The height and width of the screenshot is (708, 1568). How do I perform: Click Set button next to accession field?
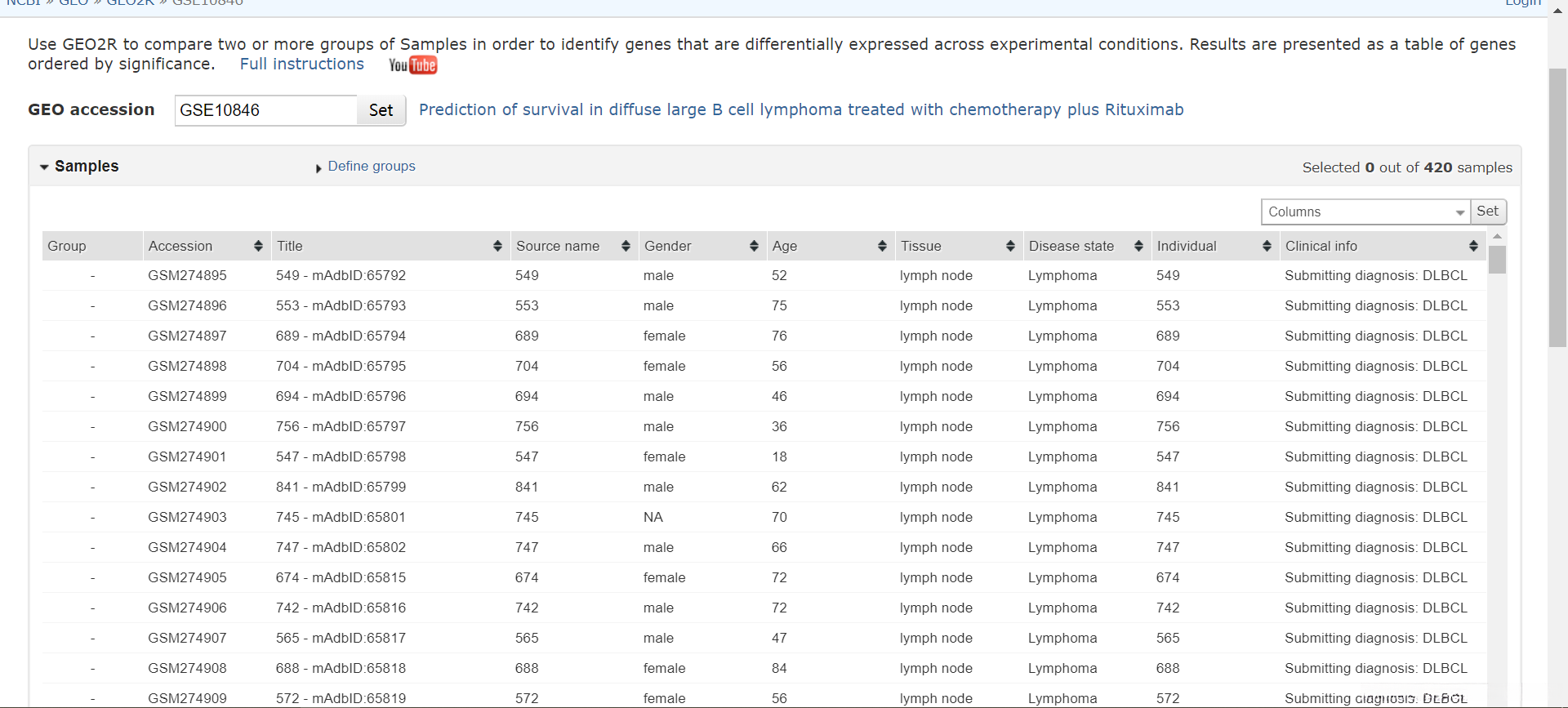tap(381, 110)
